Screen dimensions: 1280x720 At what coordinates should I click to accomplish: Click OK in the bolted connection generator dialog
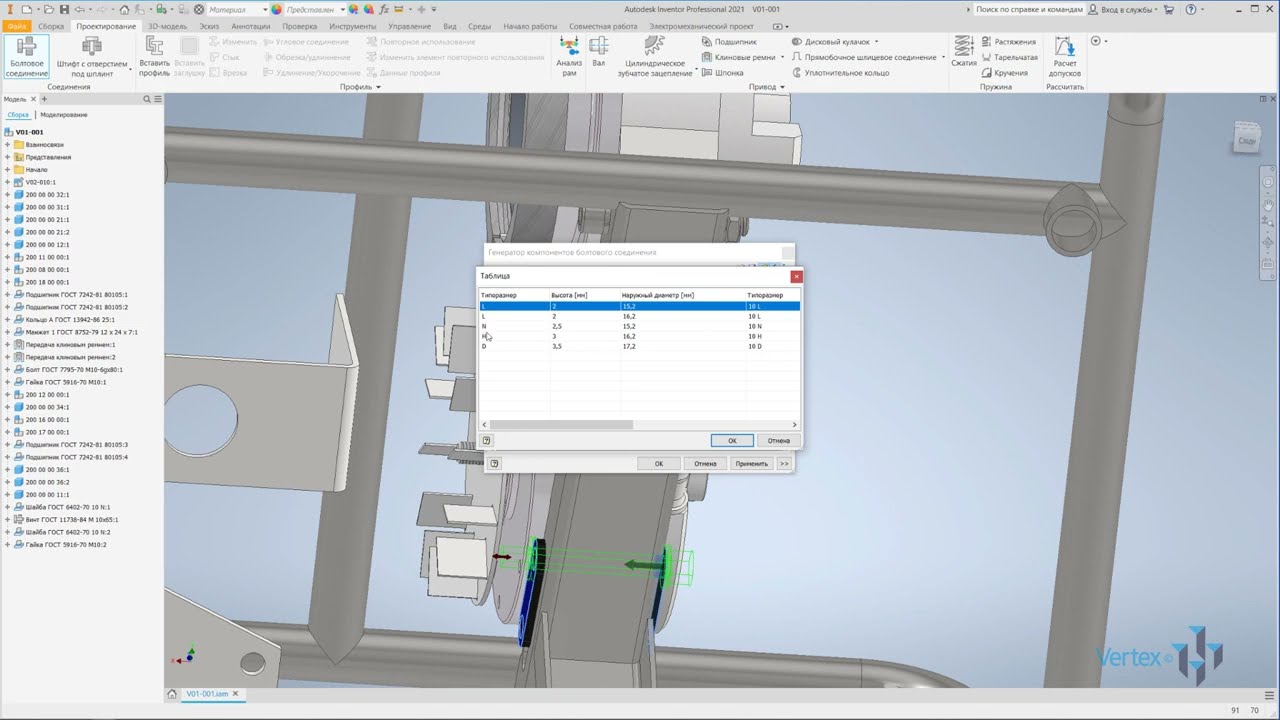click(x=658, y=463)
